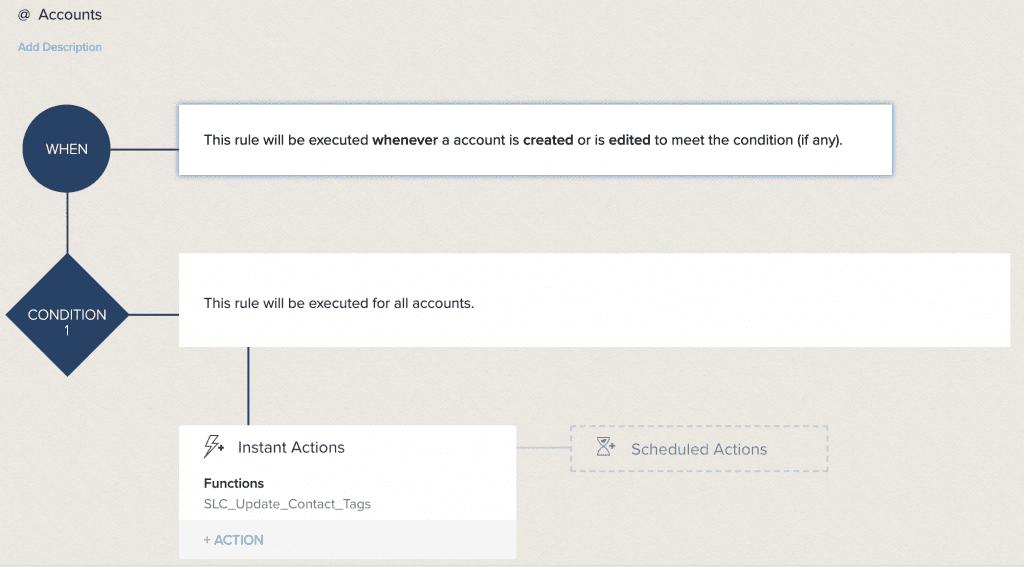The image size is (1024, 567).
Task: Select the WHEN circle node
Action: tap(67, 149)
